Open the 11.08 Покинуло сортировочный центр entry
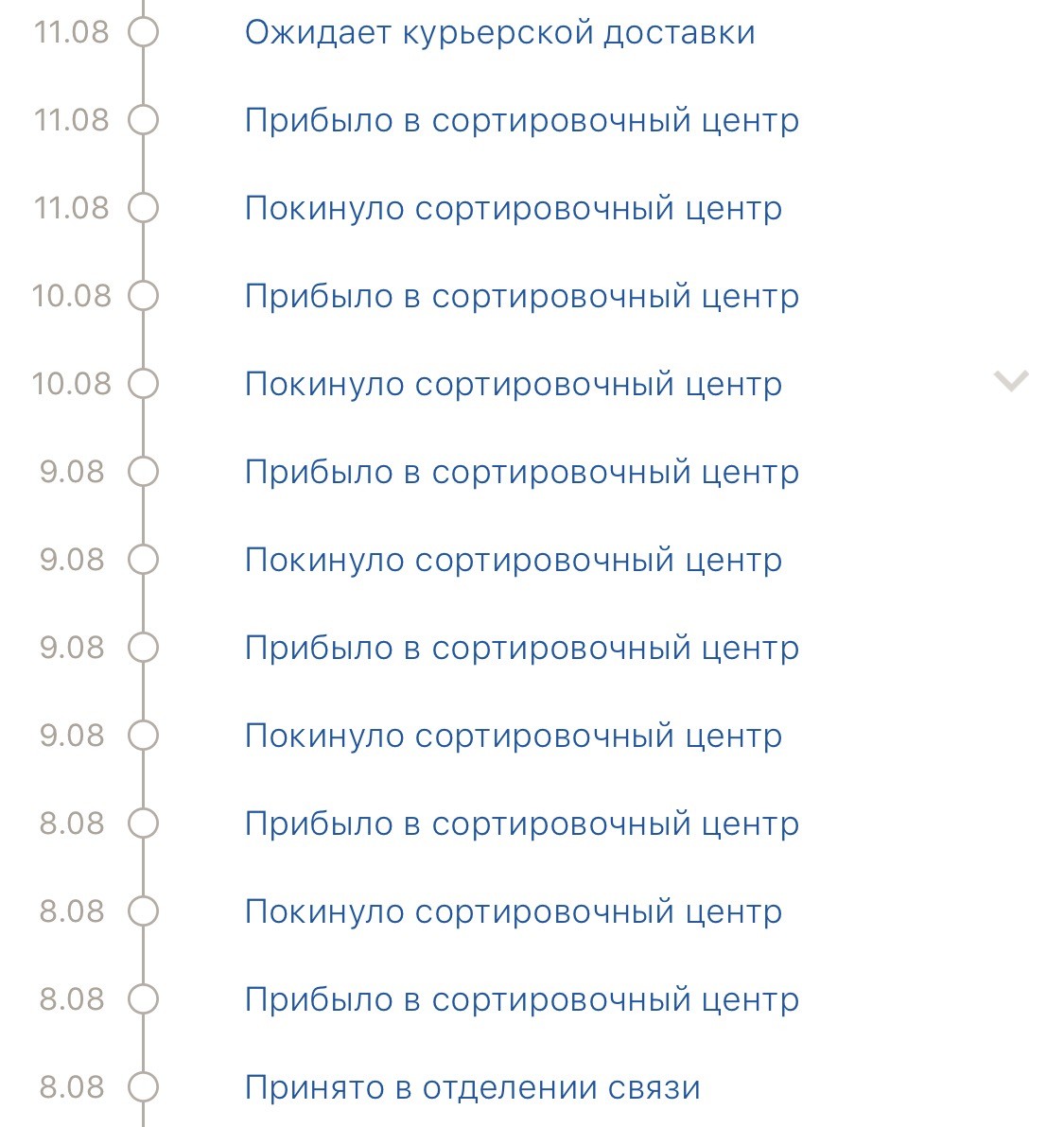The image size is (1064, 1127). (514, 208)
